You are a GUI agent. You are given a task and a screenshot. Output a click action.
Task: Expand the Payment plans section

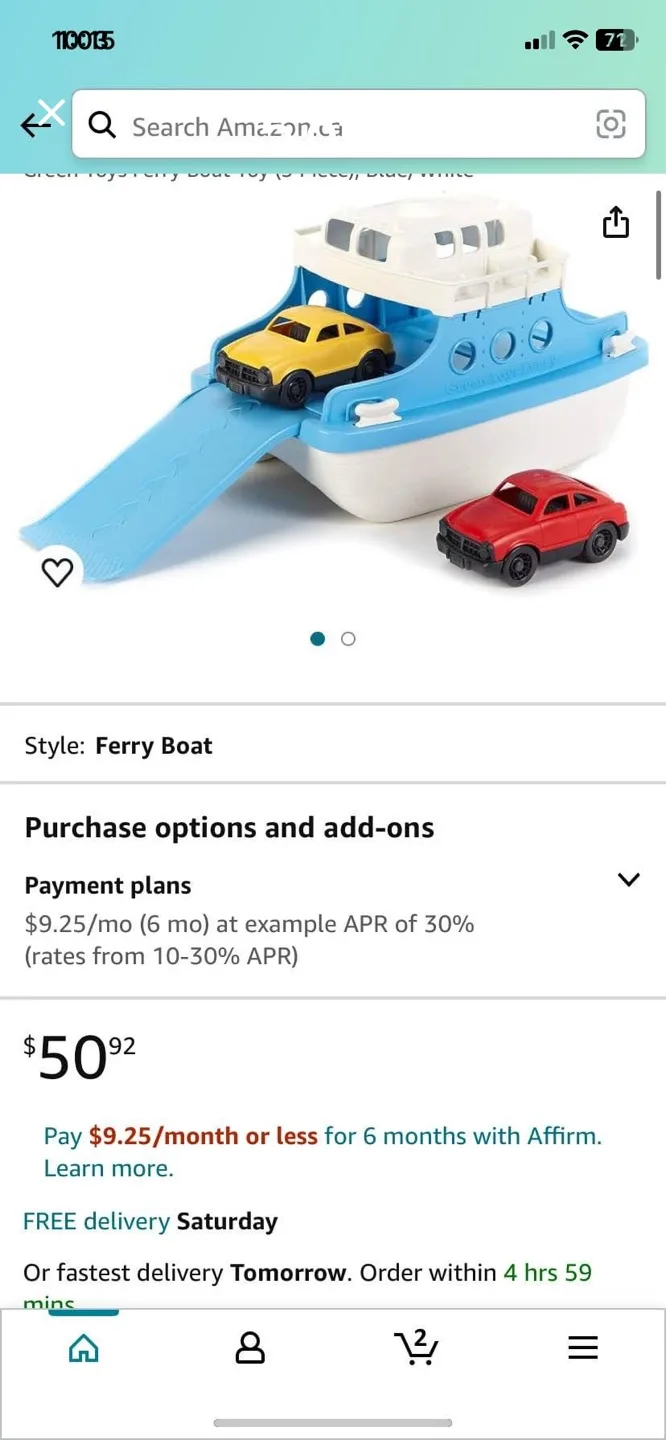pyautogui.click(x=629, y=880)
